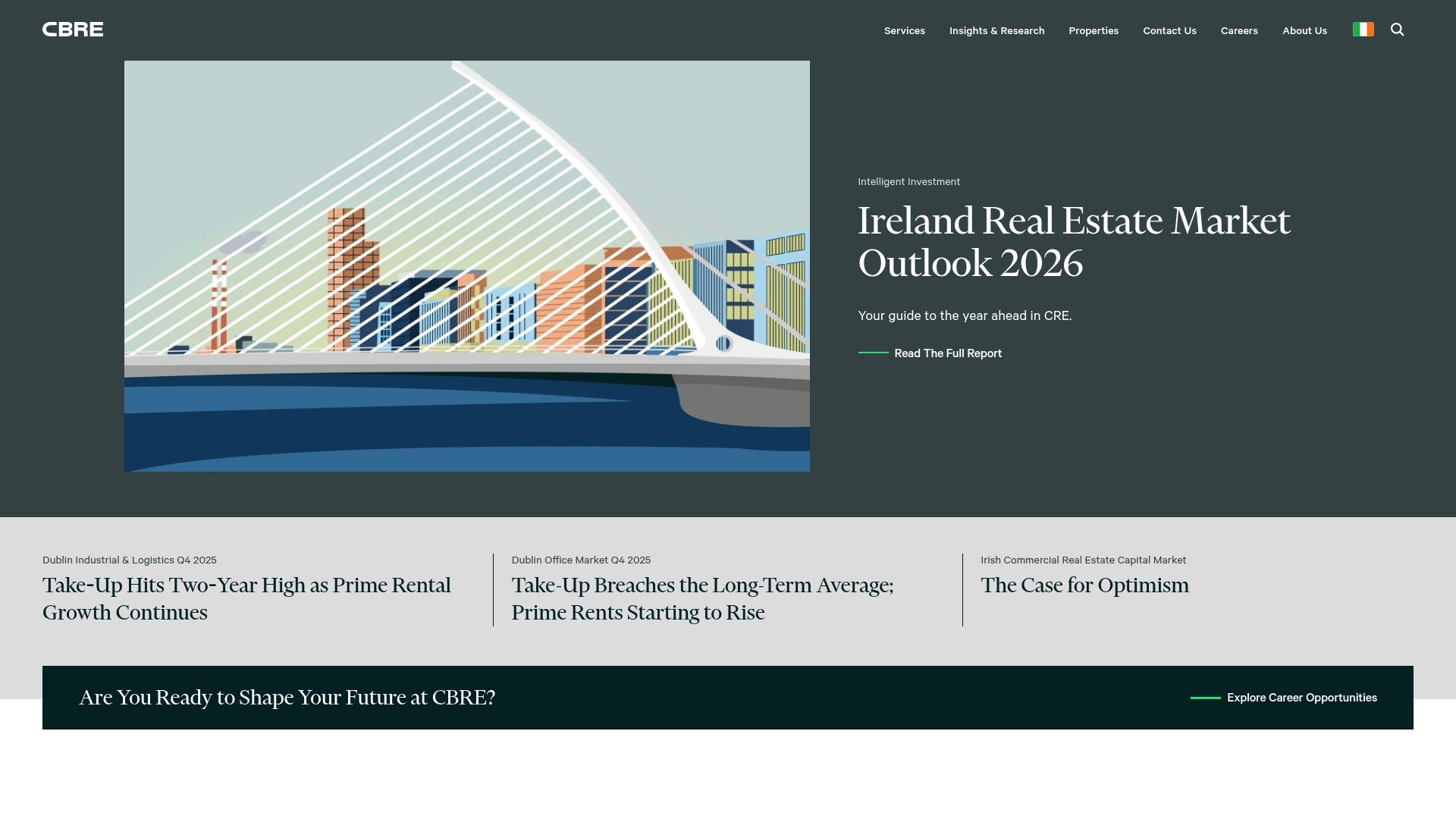
Task: Open the About Us menu
Action: click(x=1304, y=31)
